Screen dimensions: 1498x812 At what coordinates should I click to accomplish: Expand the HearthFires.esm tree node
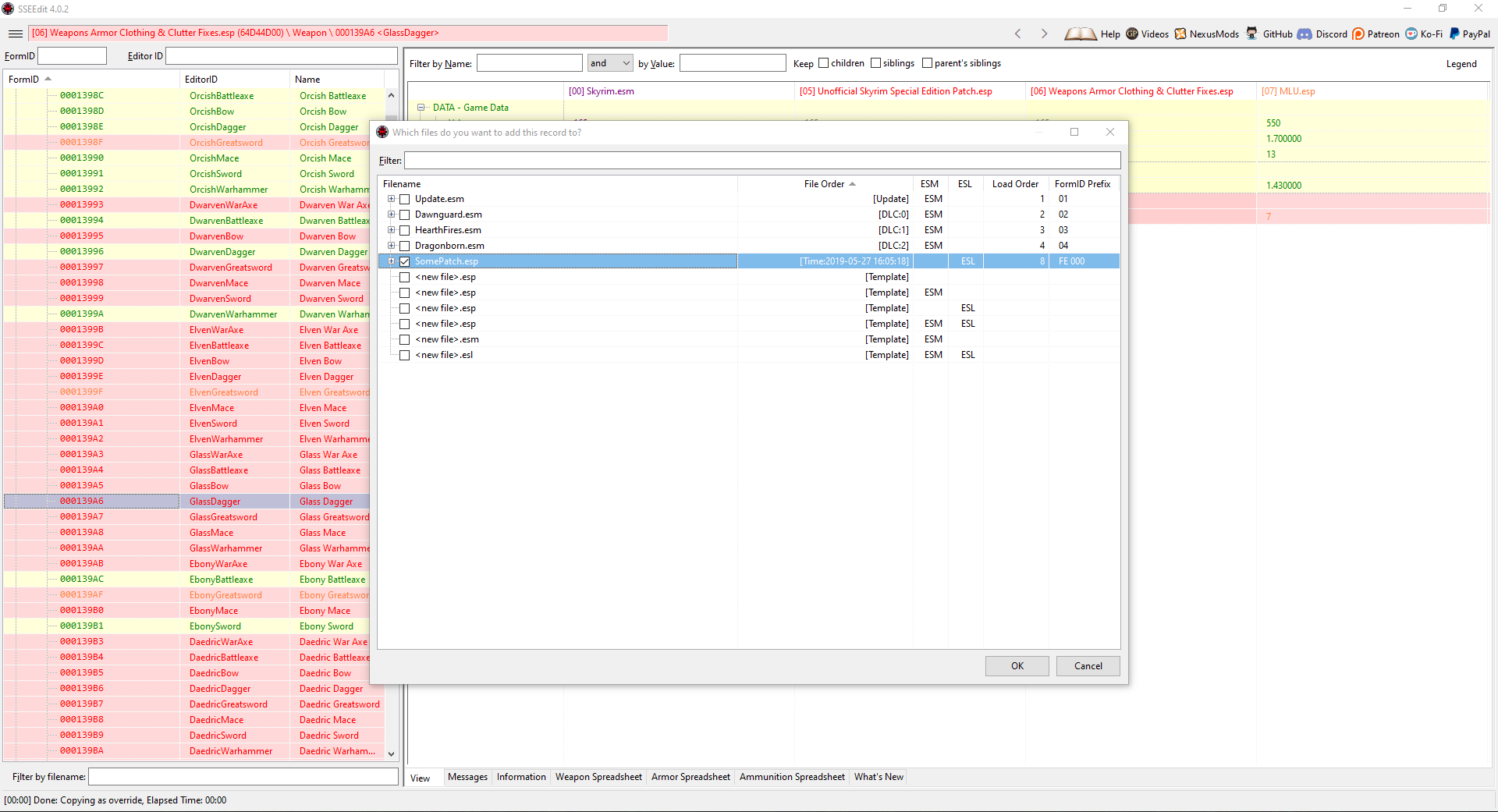click(392, 230)
